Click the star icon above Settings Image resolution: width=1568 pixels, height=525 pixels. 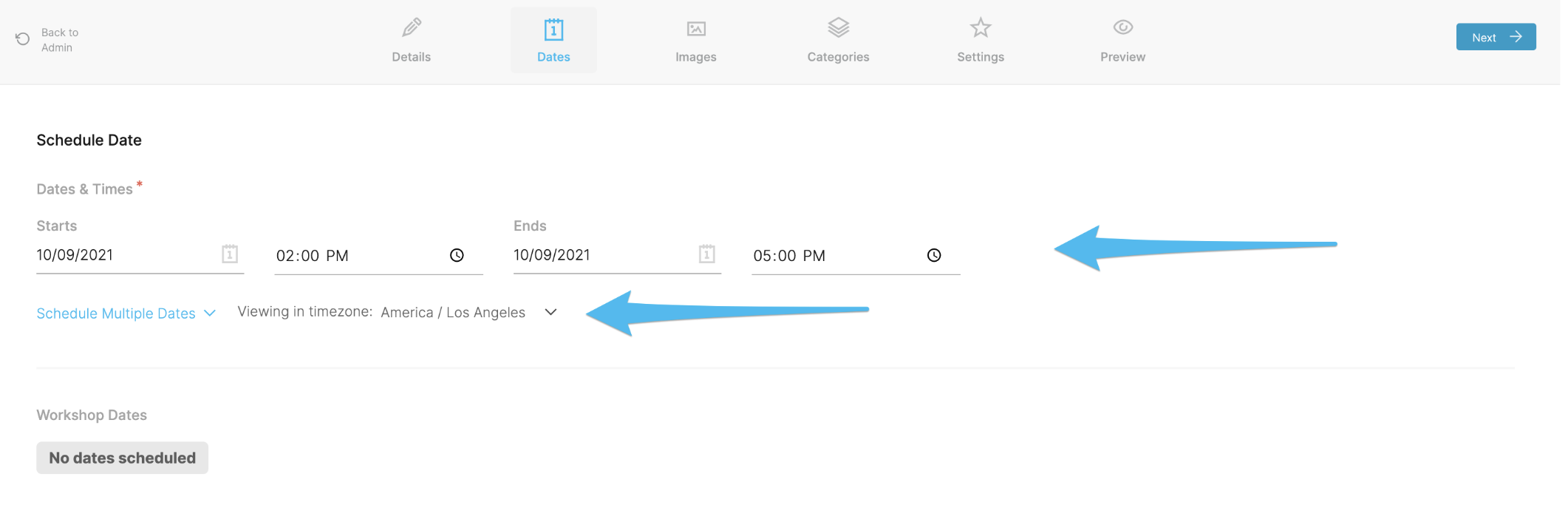point(981,28)
